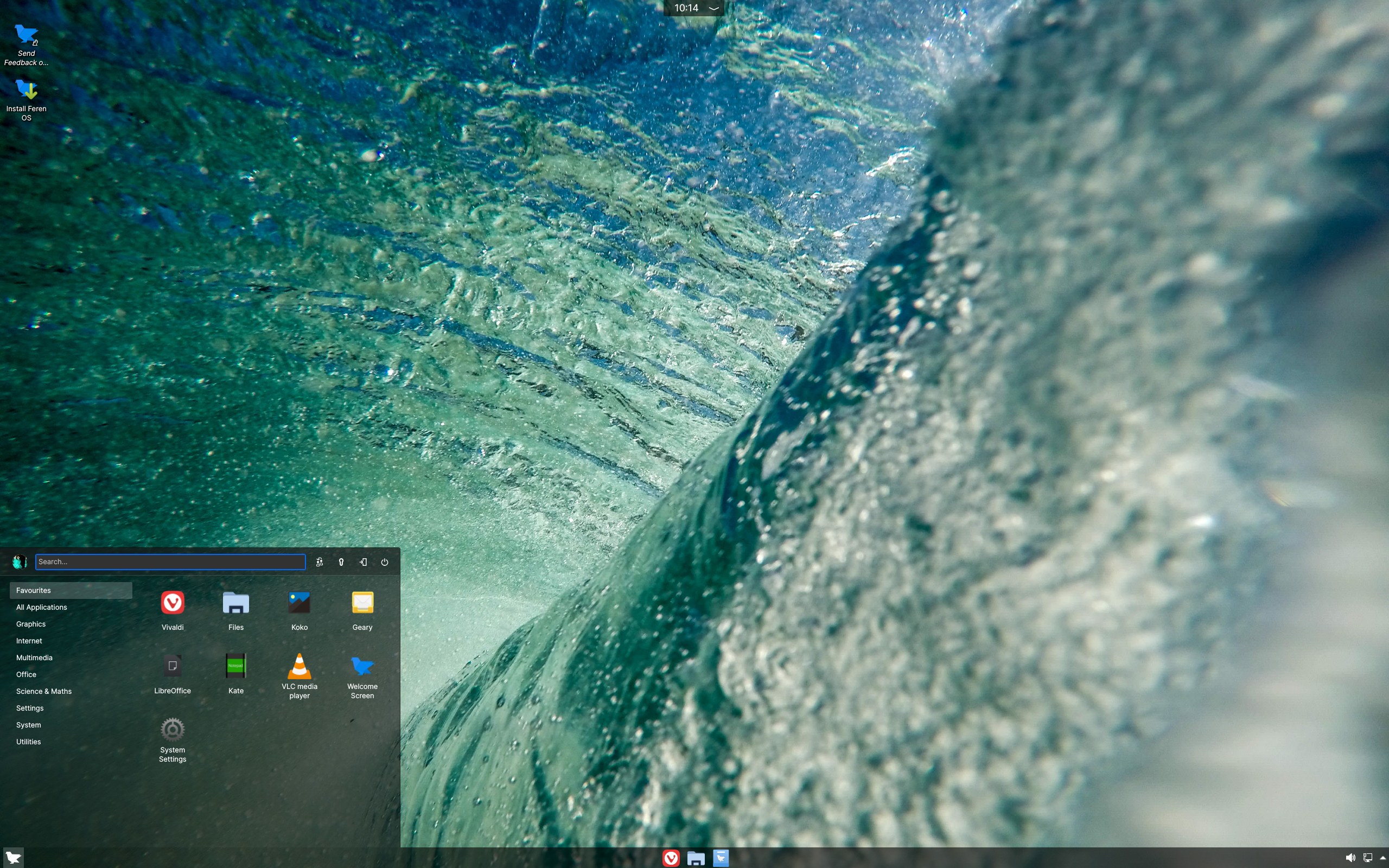Select the System category
Viewport: 1389px width, 868px height.
71,725
